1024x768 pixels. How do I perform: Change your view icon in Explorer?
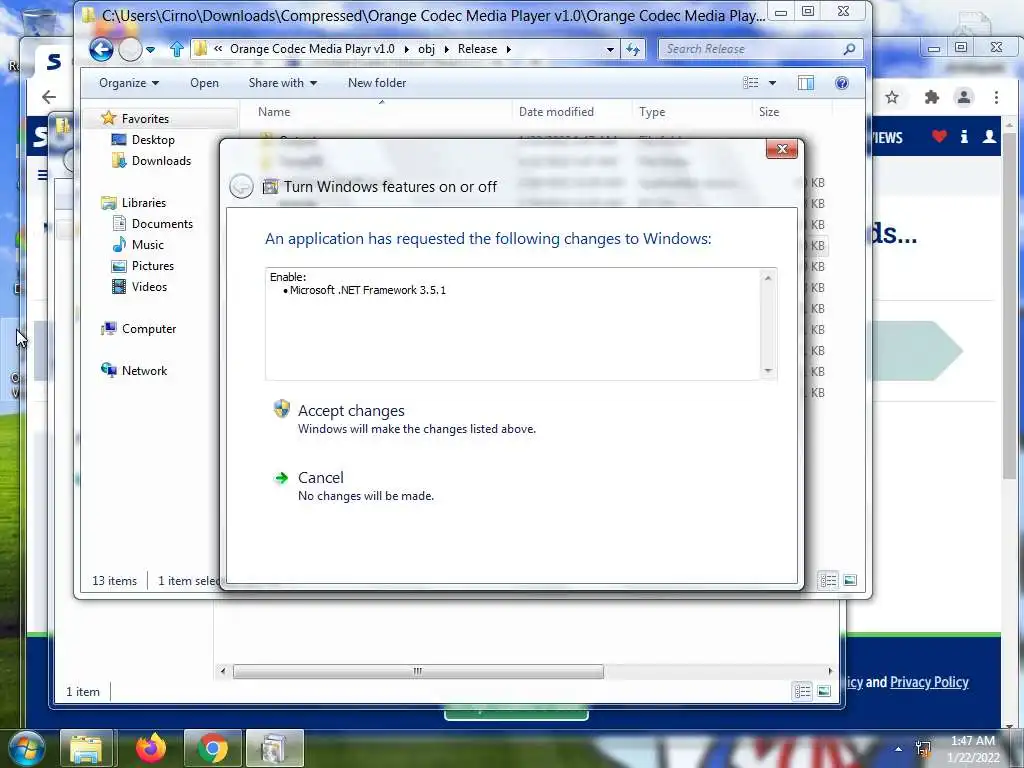coord(751,83)
